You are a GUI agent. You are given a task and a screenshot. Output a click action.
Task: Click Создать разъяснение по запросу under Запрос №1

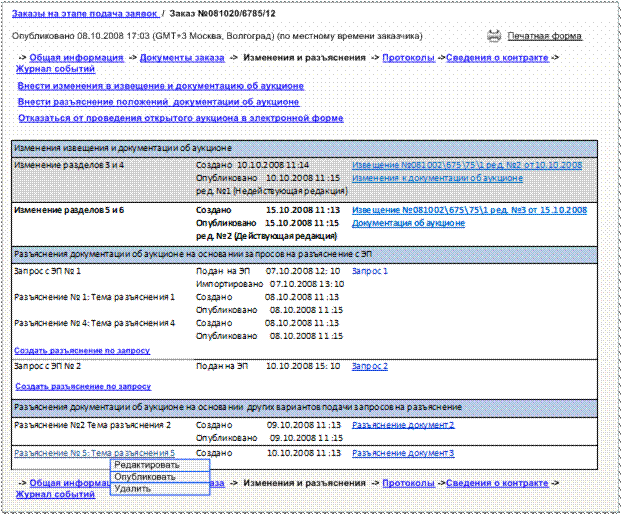(82, 351)
